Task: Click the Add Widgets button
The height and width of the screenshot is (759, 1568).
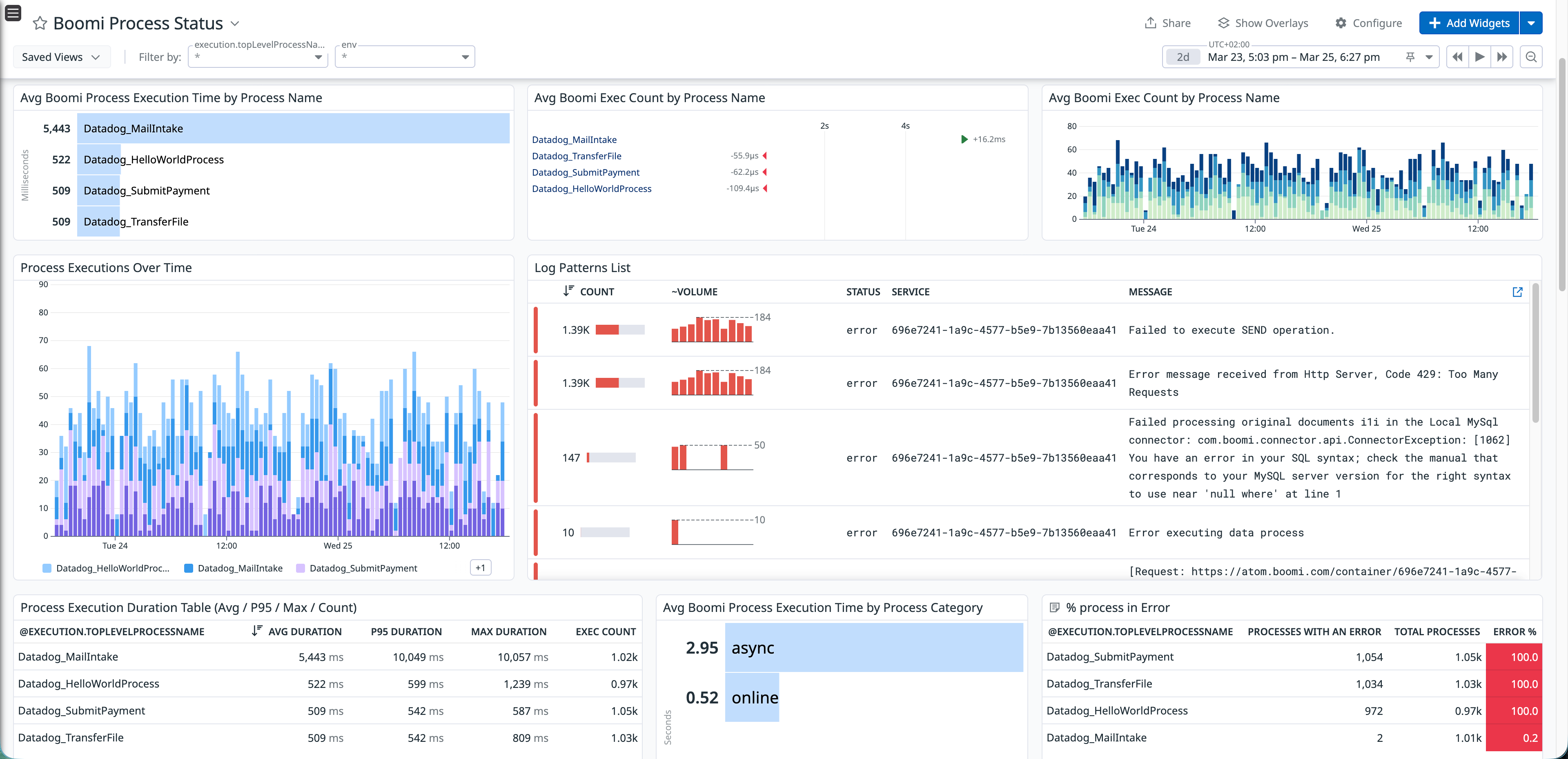Action: click(x=1468, y=22)
